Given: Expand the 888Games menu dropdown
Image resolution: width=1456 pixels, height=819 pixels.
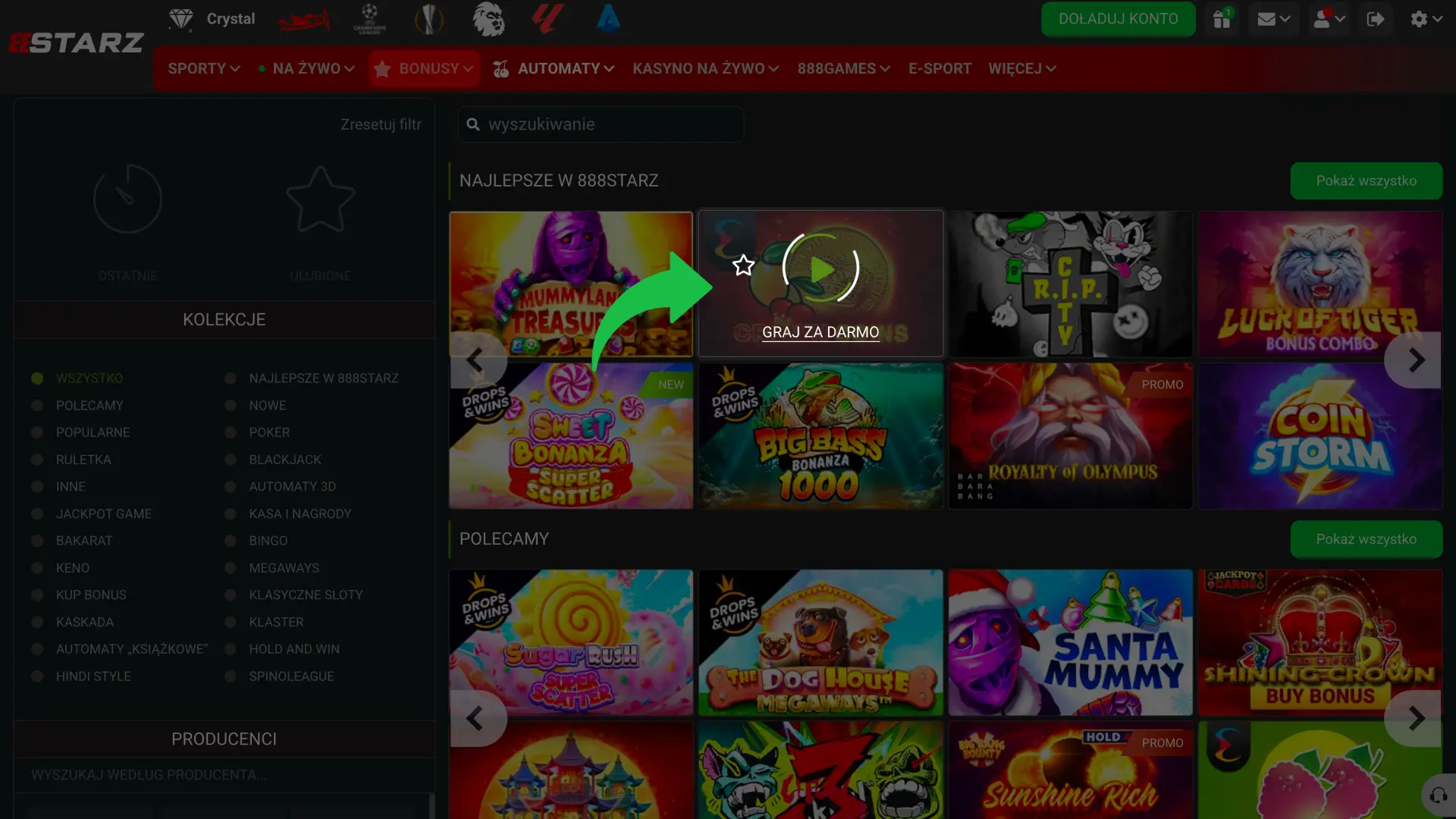Looking at the screenshot, I should pyautogui.click(x=844, y=68).
